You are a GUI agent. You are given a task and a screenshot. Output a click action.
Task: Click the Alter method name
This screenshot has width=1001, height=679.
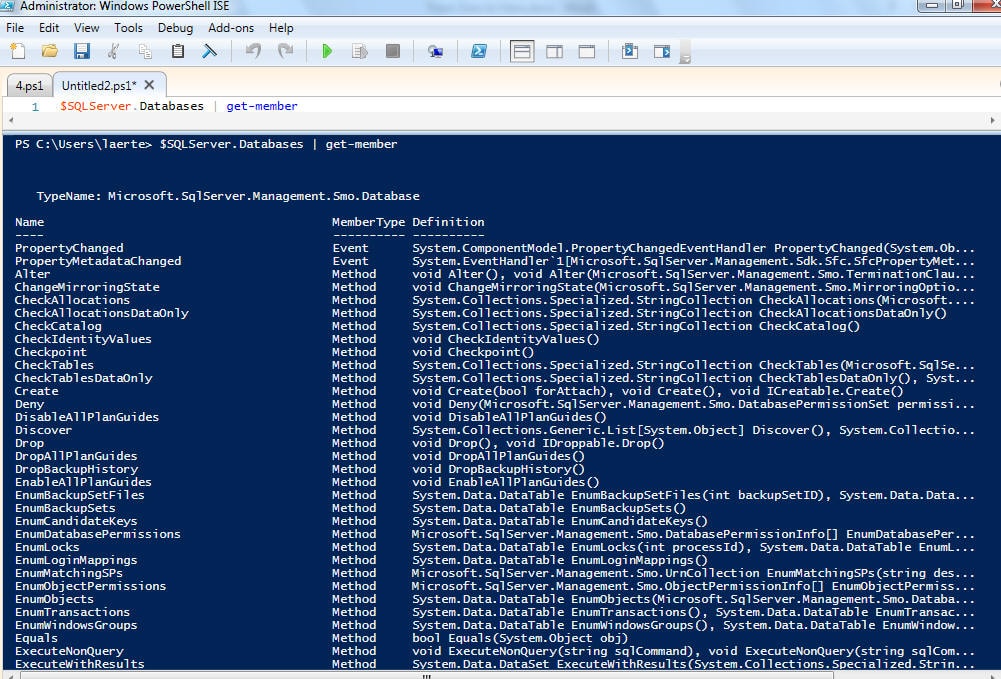[32, 274]
